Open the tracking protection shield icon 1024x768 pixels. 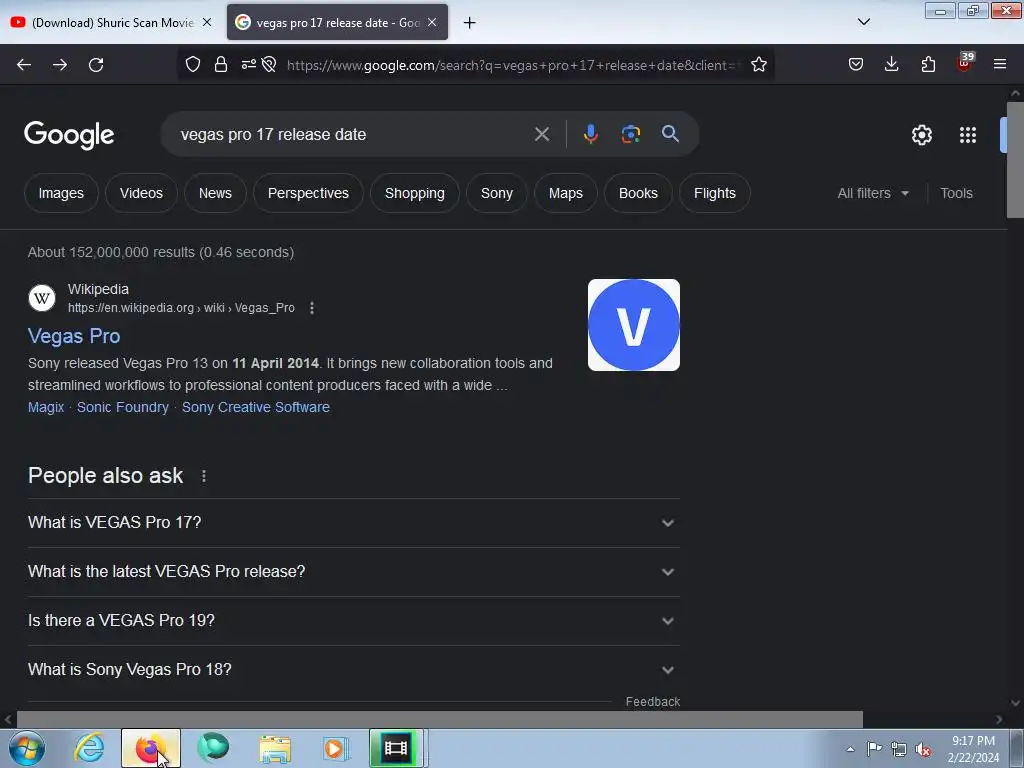click(193, 64)
